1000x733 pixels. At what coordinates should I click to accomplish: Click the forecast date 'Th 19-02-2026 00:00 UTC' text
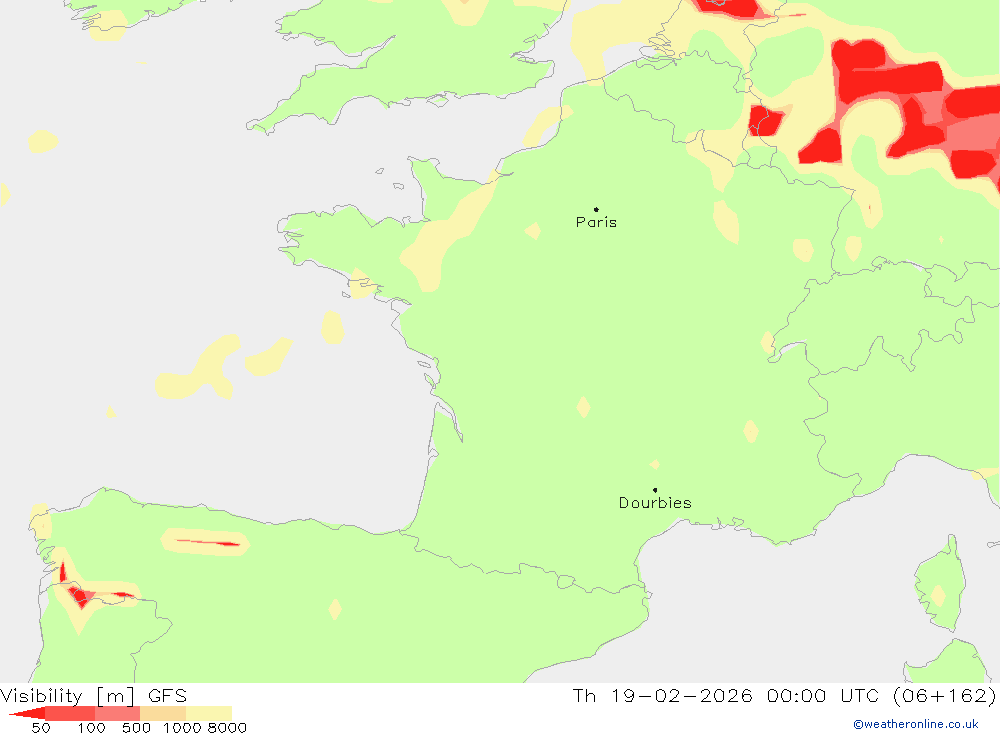click(726, 695)
